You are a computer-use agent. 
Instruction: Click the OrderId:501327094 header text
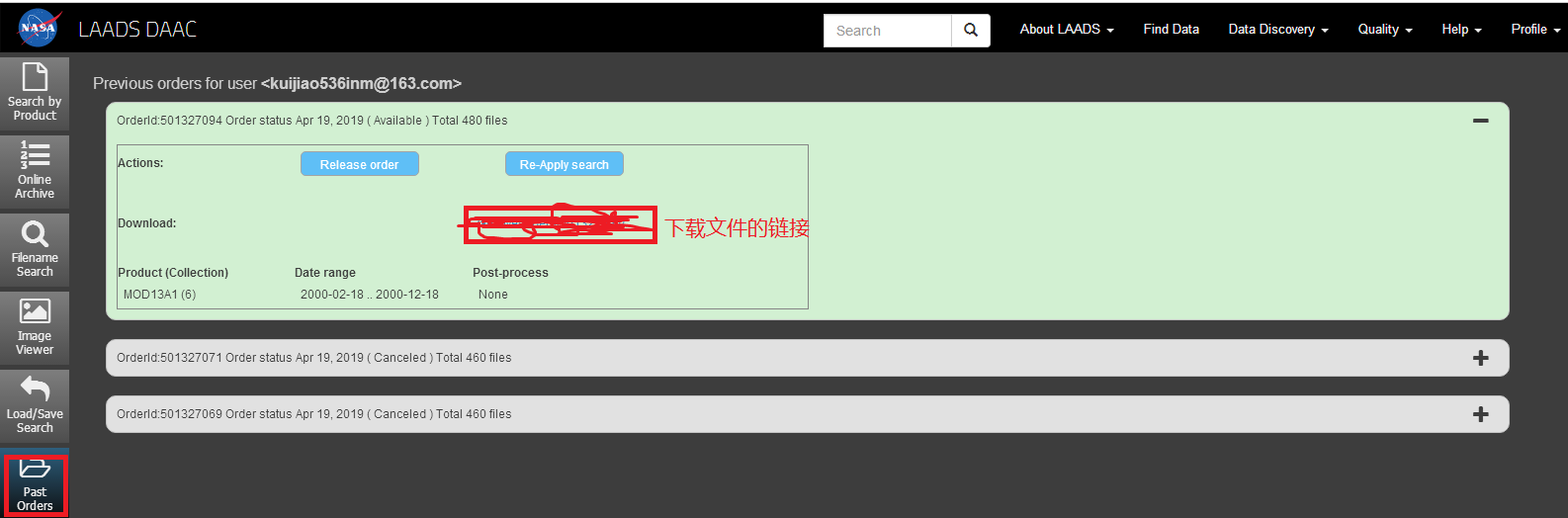(x=312, y=121)
